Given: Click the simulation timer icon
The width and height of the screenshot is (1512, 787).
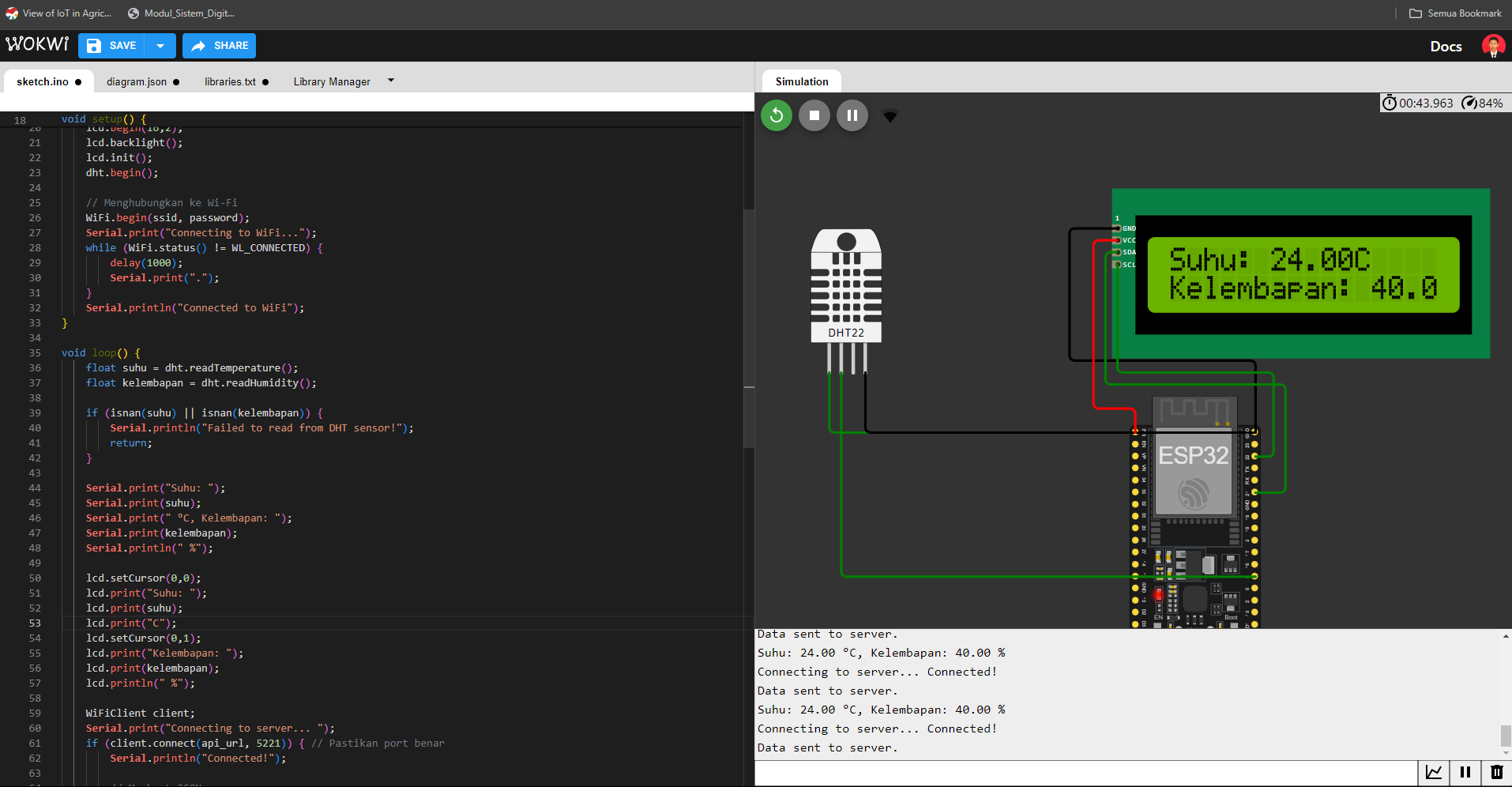Looking at the screenshot, I should point(1389,103).
